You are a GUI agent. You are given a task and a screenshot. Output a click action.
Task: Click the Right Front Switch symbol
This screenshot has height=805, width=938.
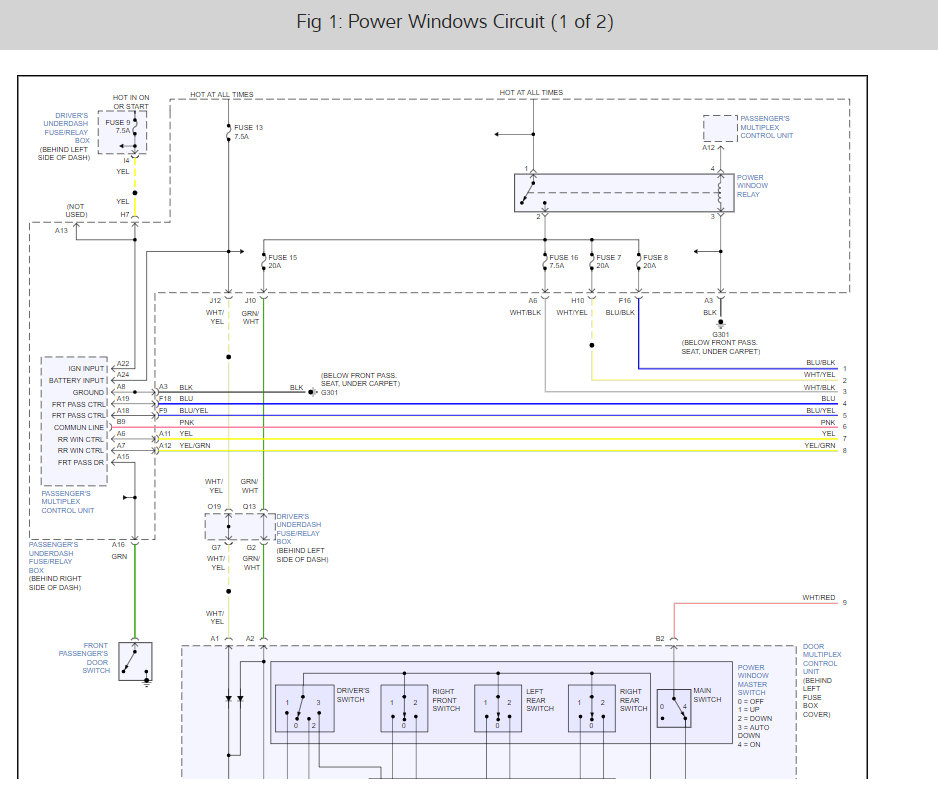[404, 707]
